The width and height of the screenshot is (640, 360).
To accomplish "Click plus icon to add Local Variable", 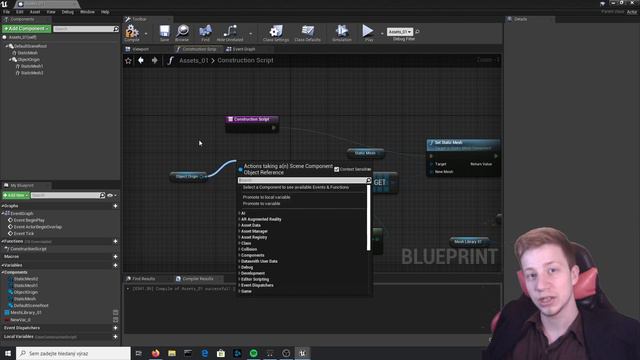I will pyautogui.click(x=115, y=337).
